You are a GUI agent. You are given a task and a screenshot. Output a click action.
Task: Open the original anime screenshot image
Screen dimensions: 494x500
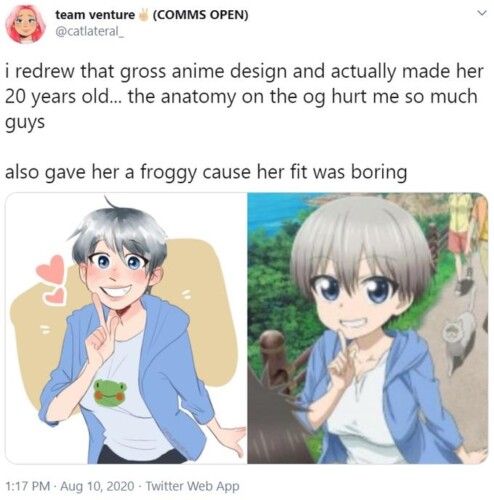368,328
